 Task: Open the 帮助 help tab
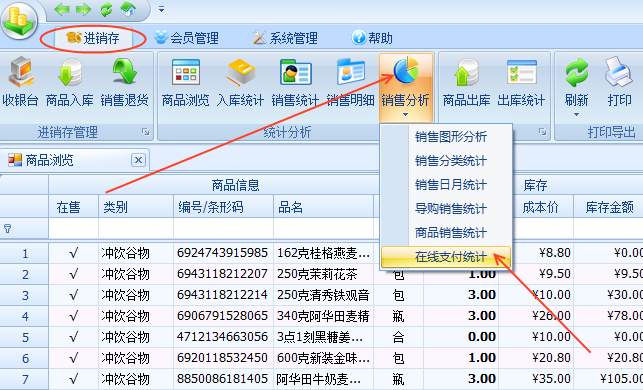click(372, 38)
